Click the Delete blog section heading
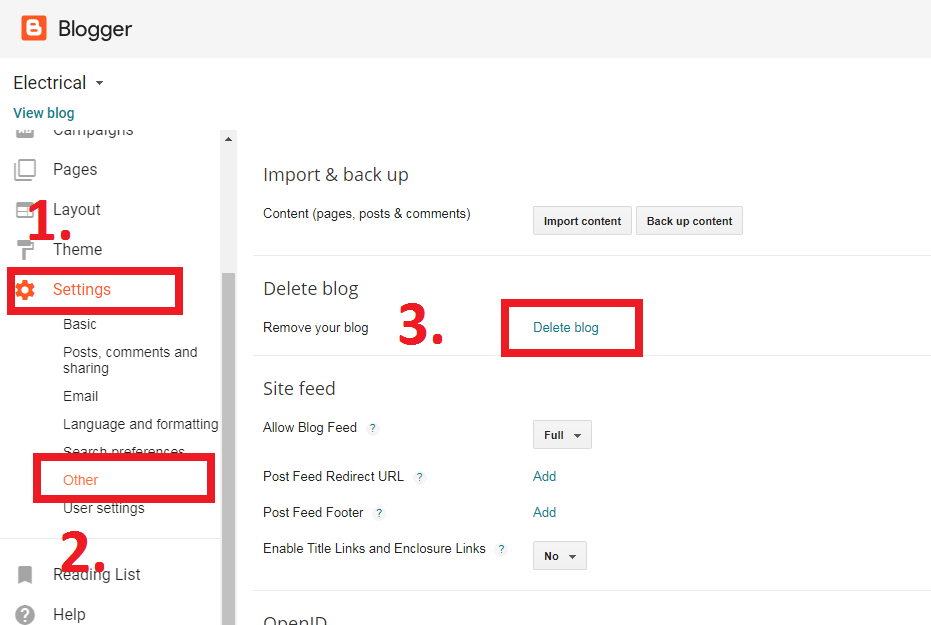Screen dimensions: 931x625 [x=311, y=289]
